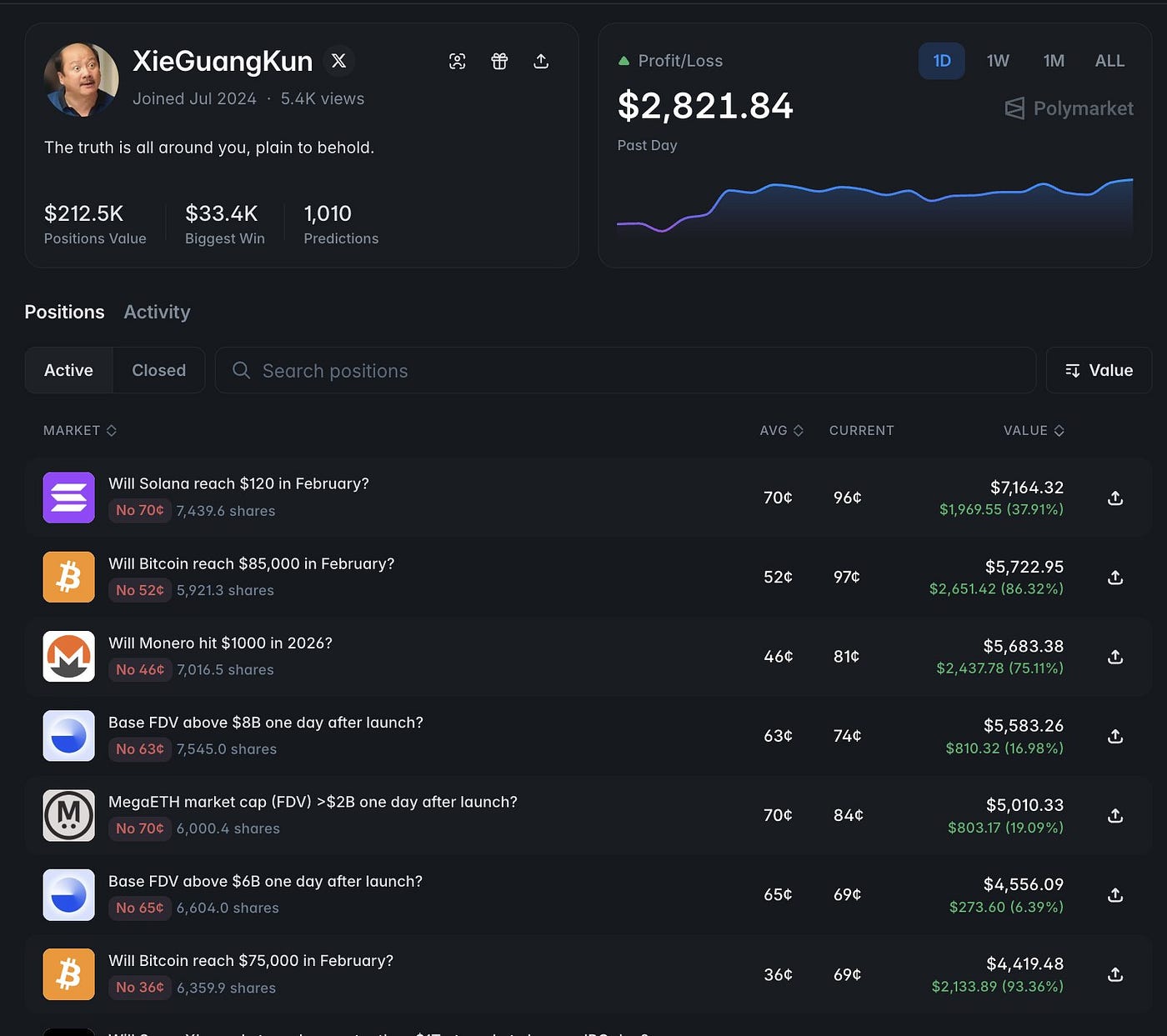Open XieGuangKun's X (Twitter) profile icon

pos(338,60)
